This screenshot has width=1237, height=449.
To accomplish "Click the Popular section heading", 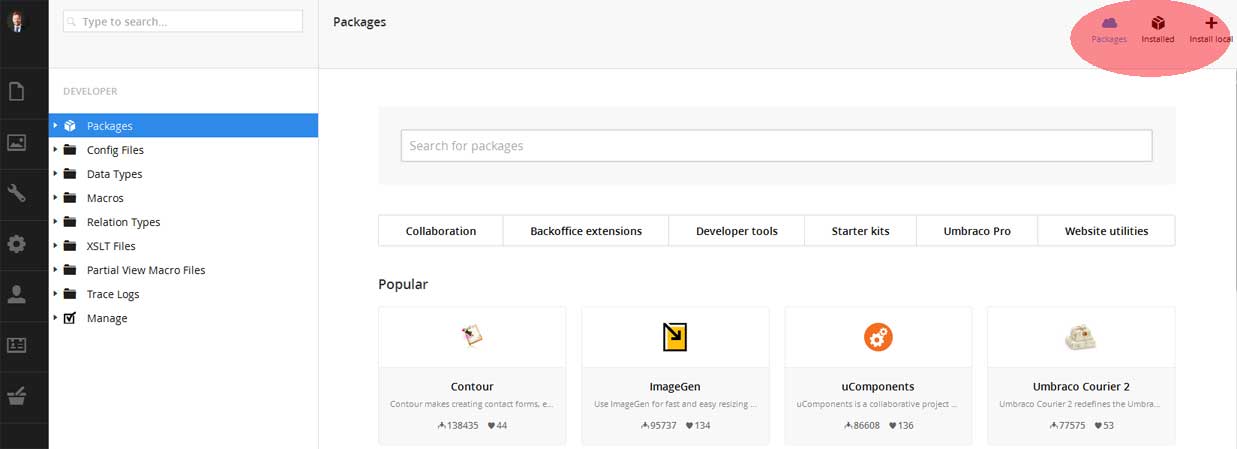I will tap(403, 284).
